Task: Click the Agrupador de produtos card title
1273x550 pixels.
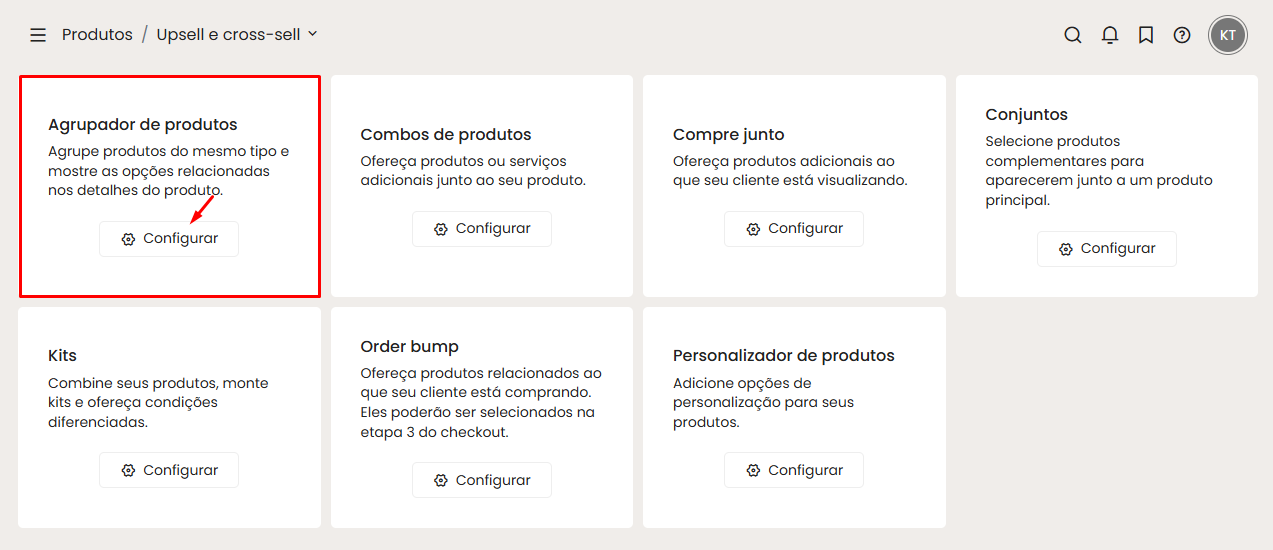Action: coord(143,125)
